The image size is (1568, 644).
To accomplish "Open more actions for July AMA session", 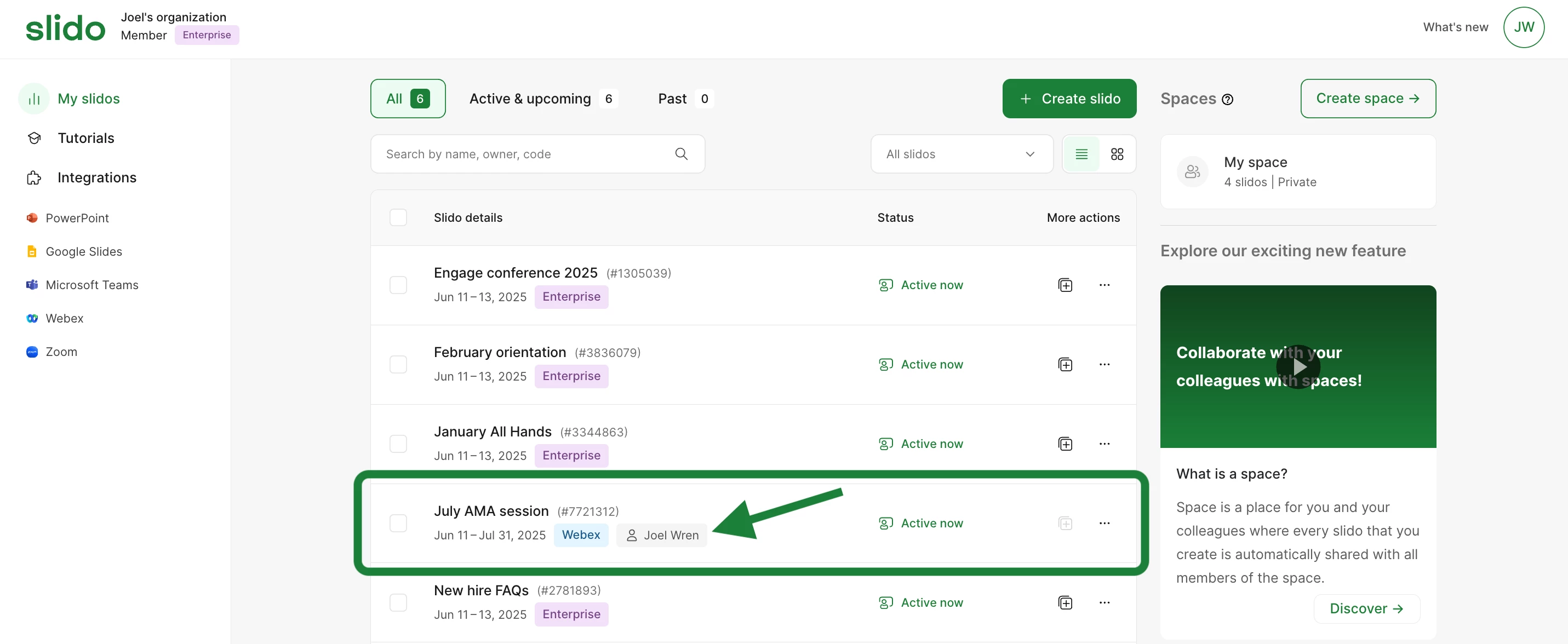I will pos(1104,523).
